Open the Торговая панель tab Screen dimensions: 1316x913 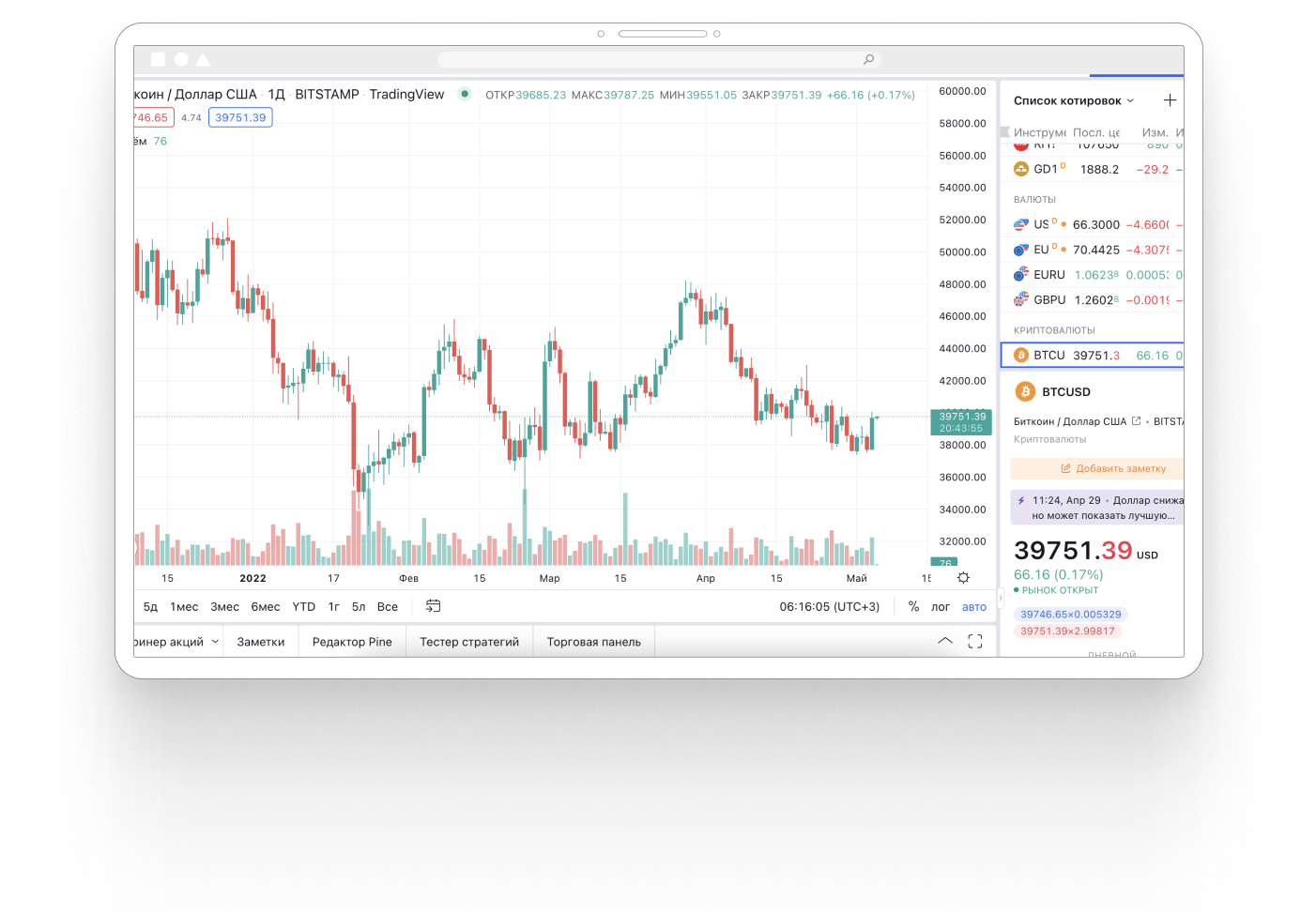coord(594,642)
